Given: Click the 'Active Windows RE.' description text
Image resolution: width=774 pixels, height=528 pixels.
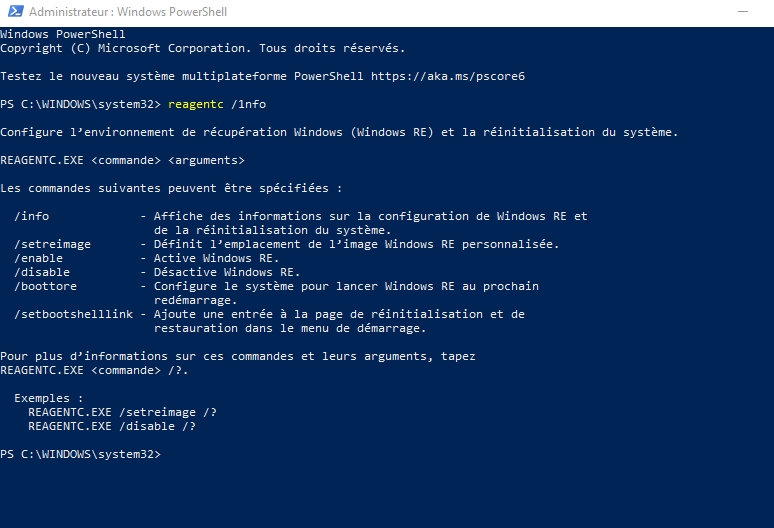Looking at the screenshot, I should point(225,258).
